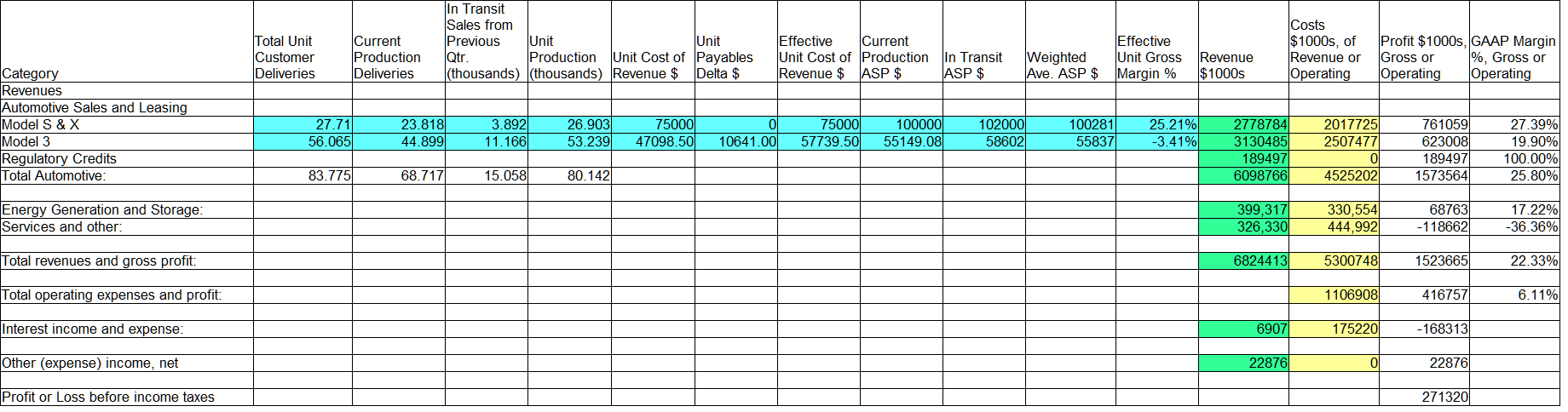Select the Unit Payables Delta $ header

point(724,58)
